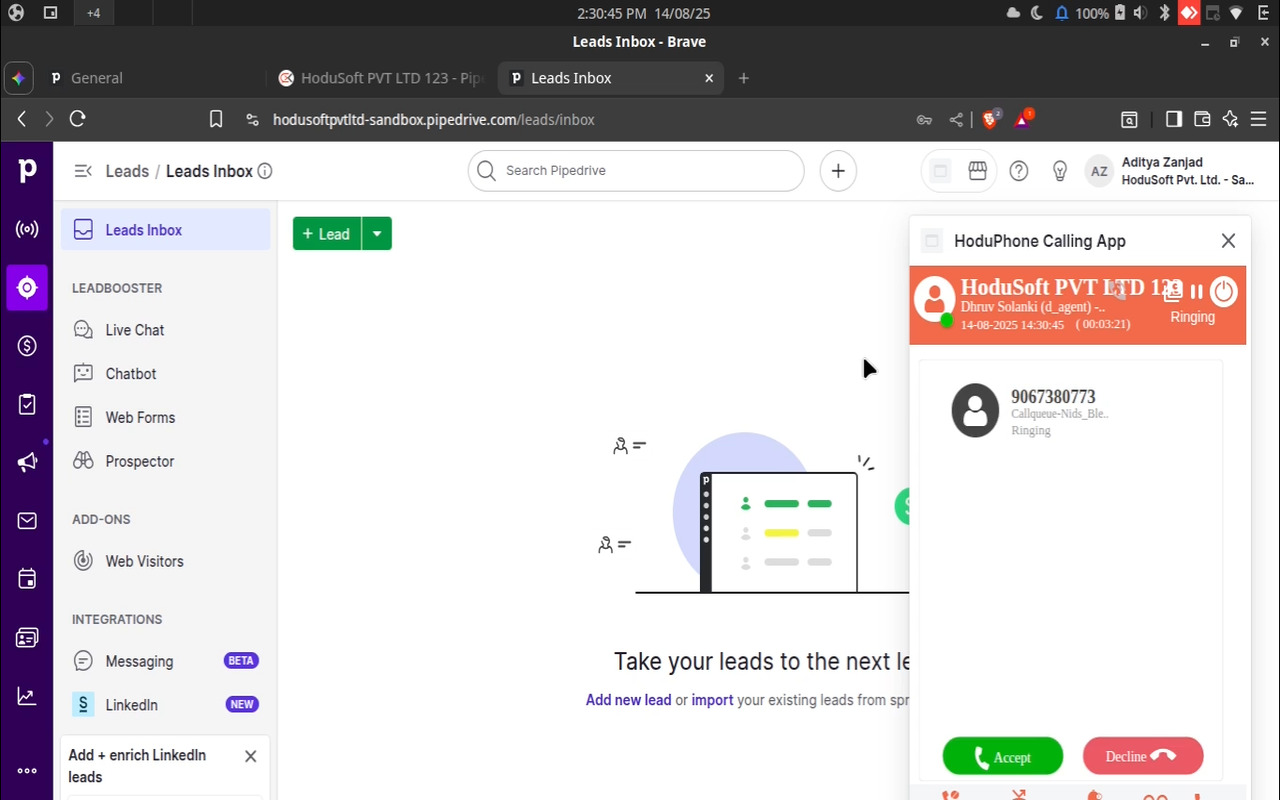Click the suggestions lightbulb icon in top bar
1280x800 pixels.
coord(1059,170)
